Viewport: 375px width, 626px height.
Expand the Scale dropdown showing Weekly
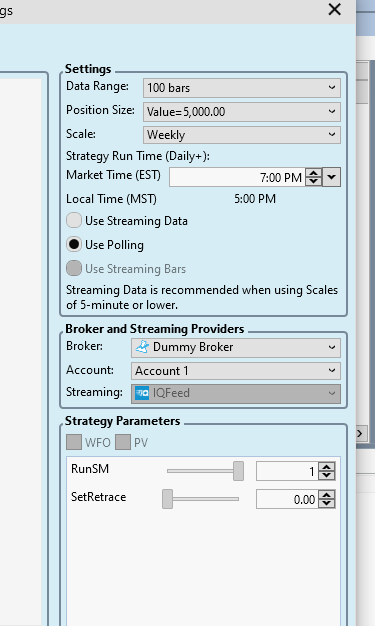coord(242,135)
